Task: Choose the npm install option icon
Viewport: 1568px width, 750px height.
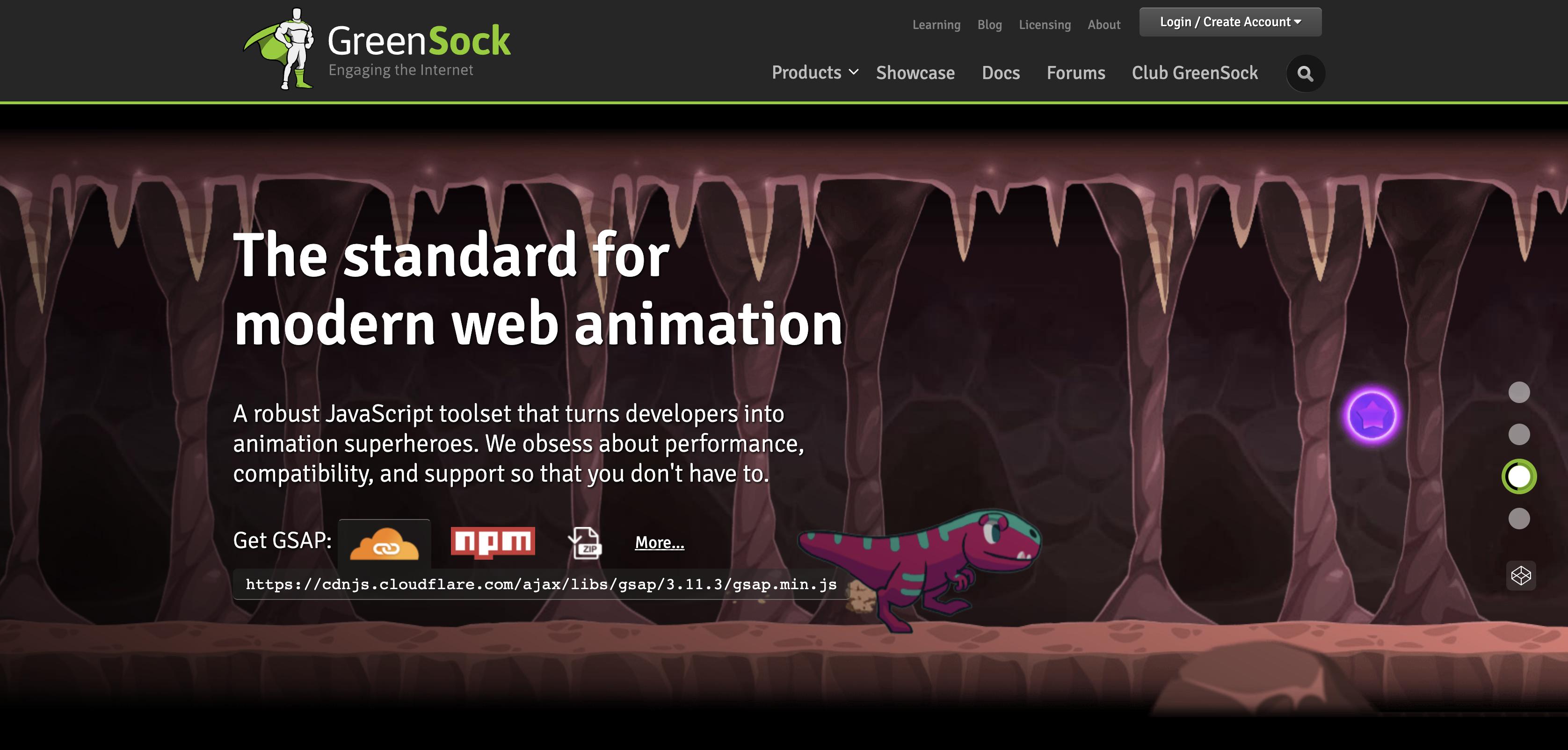Action: point(493,542)
